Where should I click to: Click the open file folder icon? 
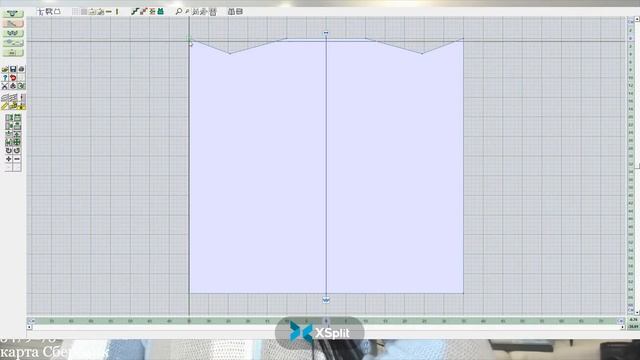click(x=5, y=69)
